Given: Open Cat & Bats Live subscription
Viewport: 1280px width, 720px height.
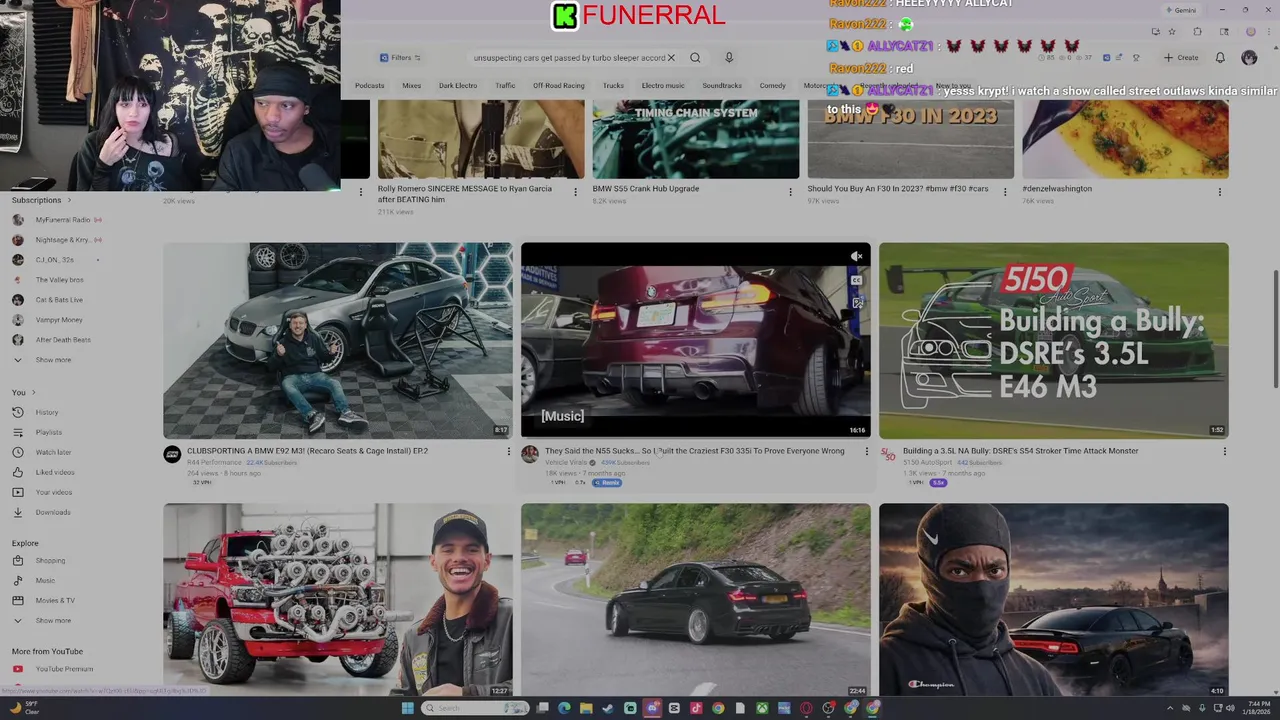Looking at the screenshot, I should (59, 300).
